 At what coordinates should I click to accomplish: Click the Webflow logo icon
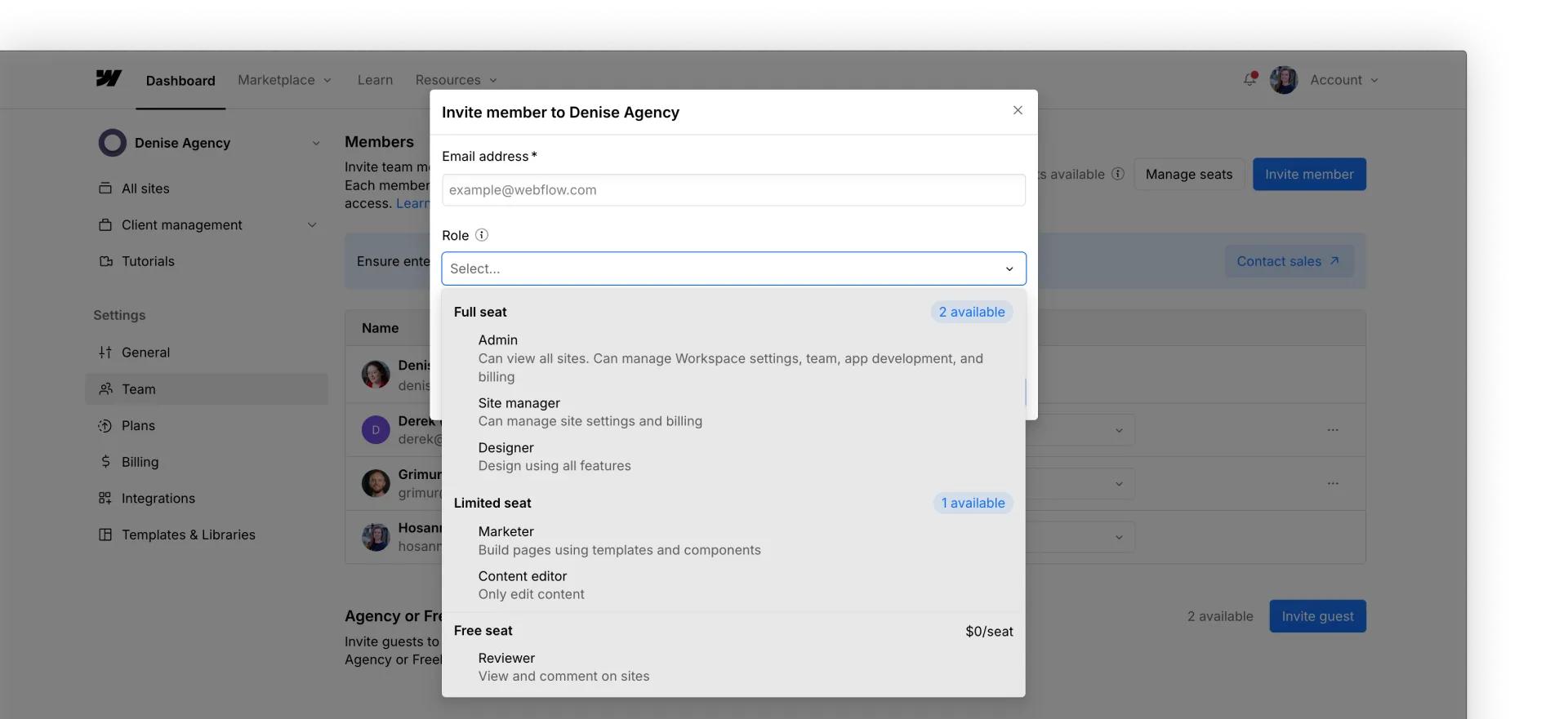point(109,78)
